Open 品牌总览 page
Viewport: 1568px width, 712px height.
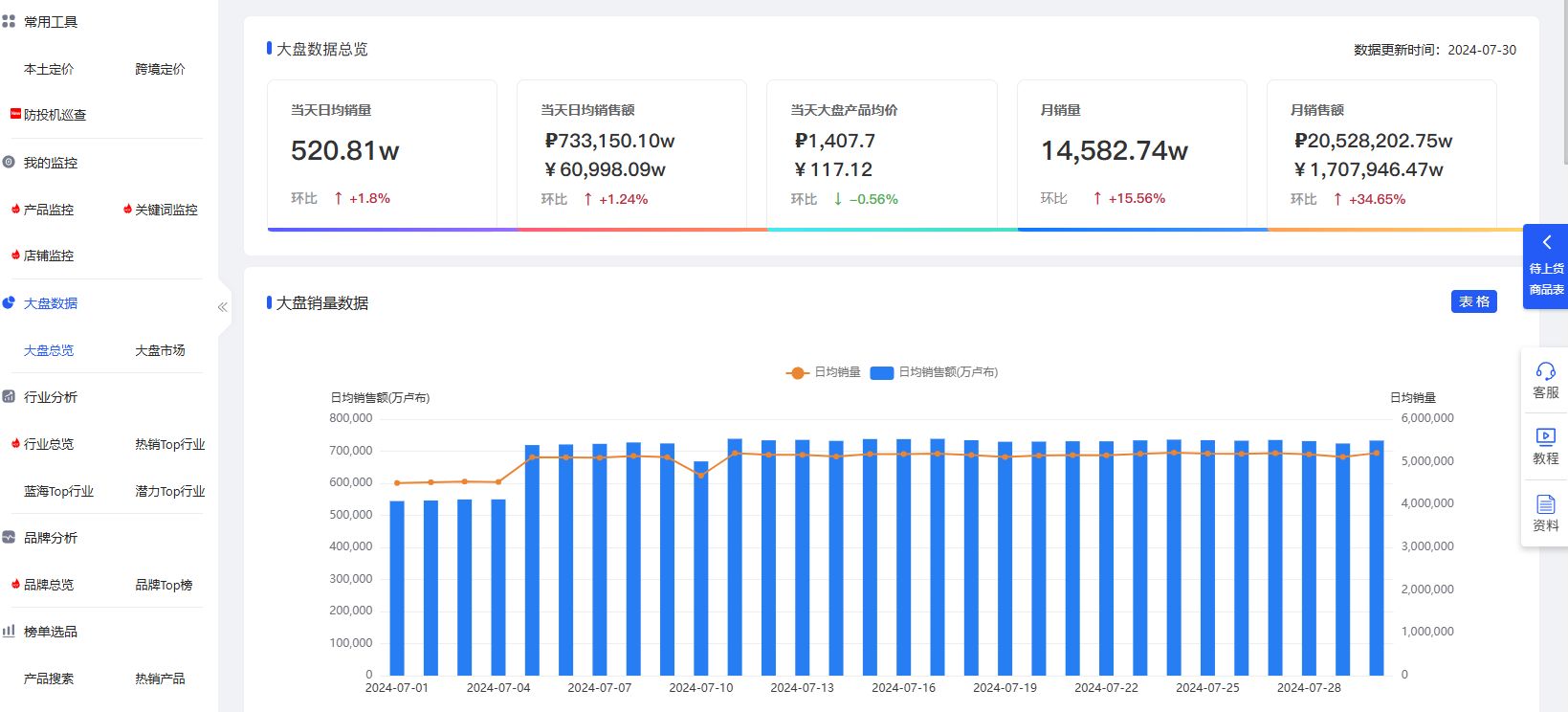click(x=49, y=585)
